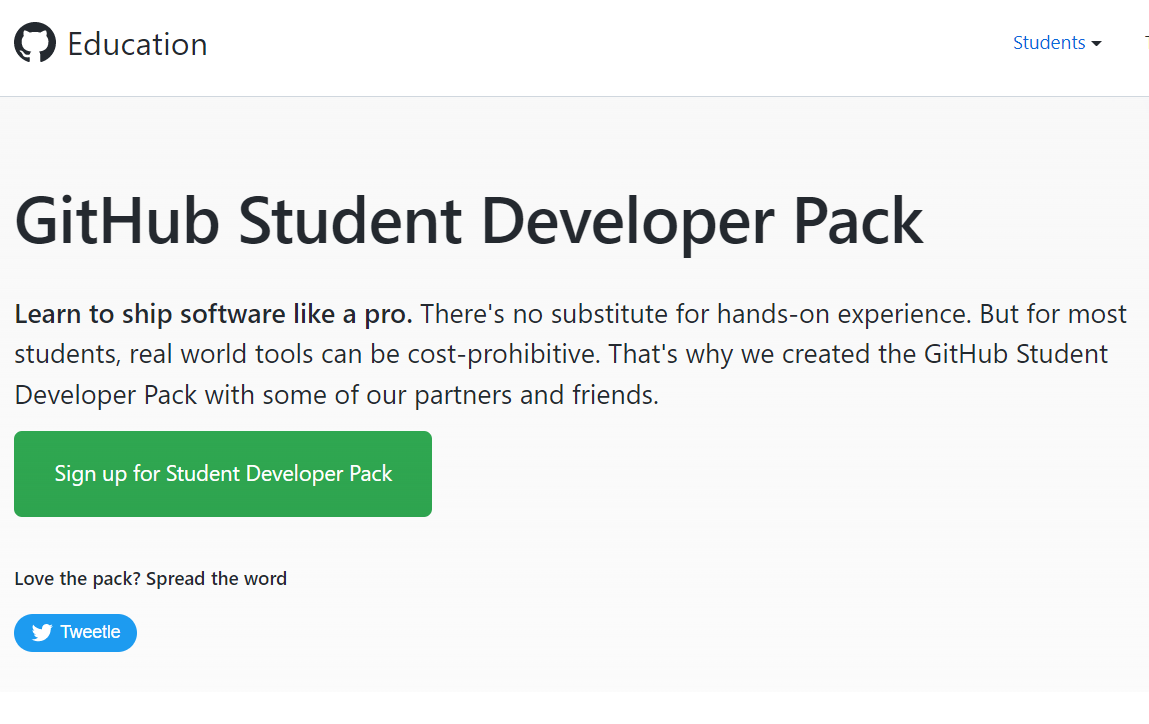Image resolution: width=1149 pixels, height=724 pixels.
Task: Select the cut-off nav item right of Students
Action: point(1145,43)
